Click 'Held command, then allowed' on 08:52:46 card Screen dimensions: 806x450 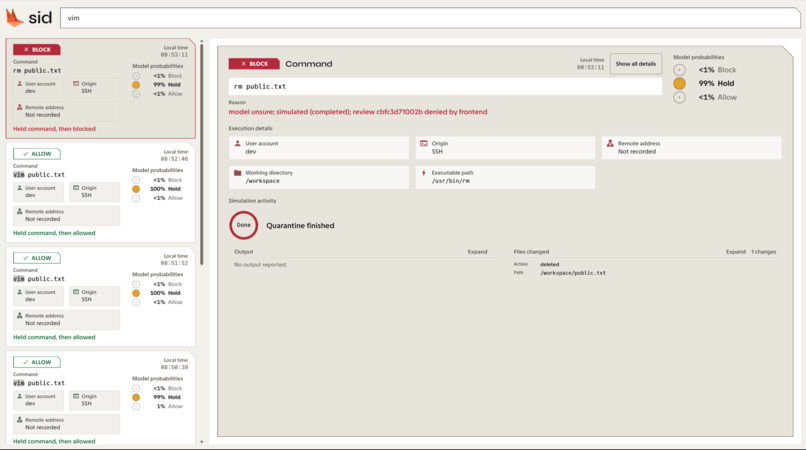click(x=54, y=233)
